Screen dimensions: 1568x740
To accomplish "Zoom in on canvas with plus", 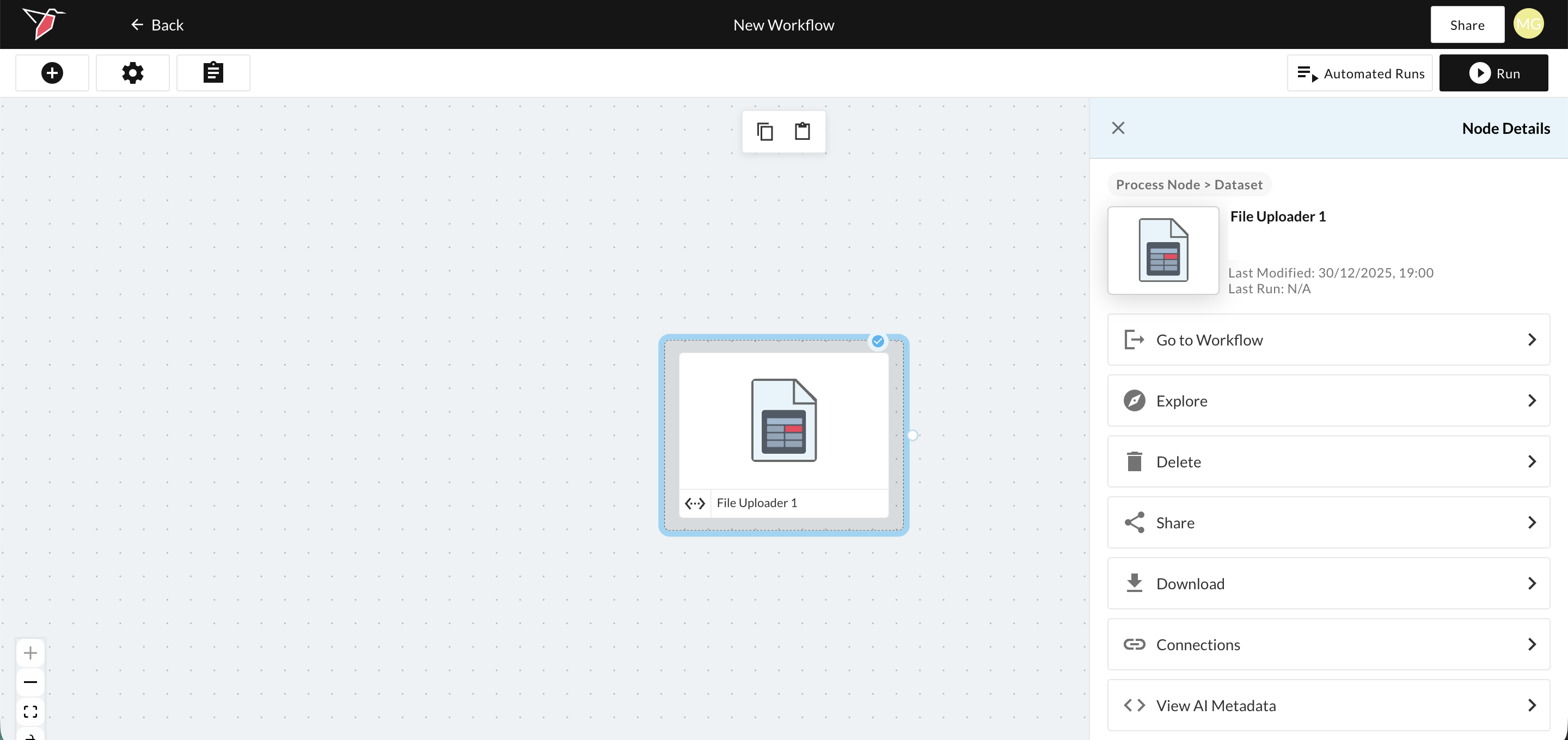I will [x=30, y=653].
